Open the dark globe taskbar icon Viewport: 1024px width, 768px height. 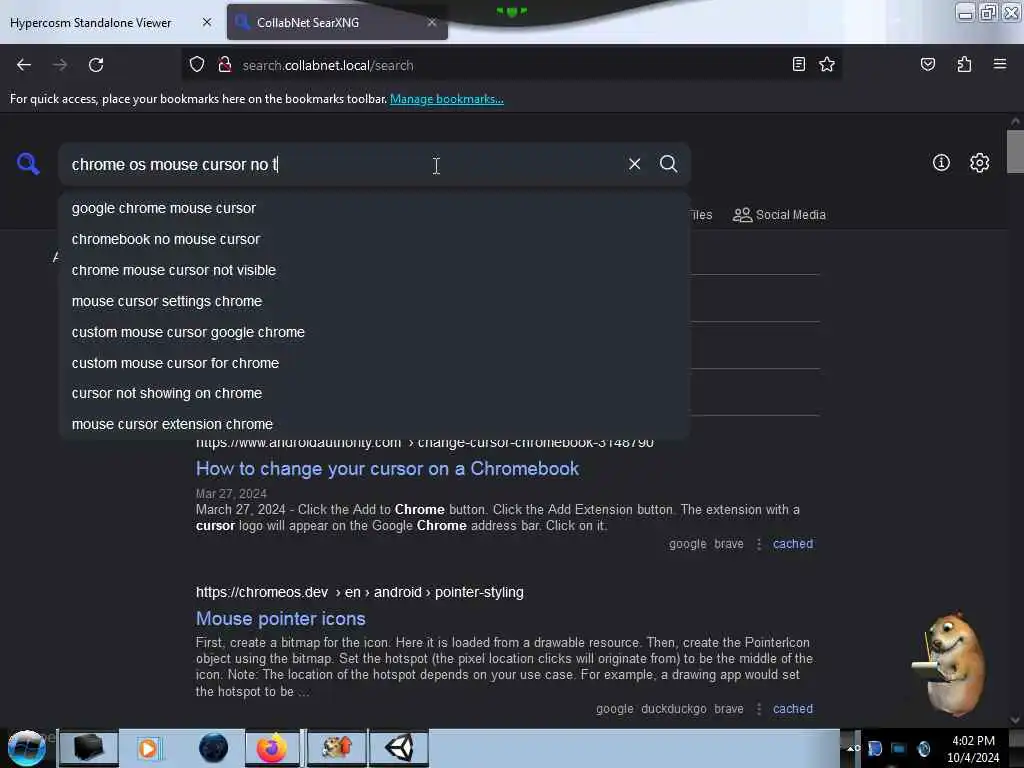pyautogui.click(x=214, y=748)
